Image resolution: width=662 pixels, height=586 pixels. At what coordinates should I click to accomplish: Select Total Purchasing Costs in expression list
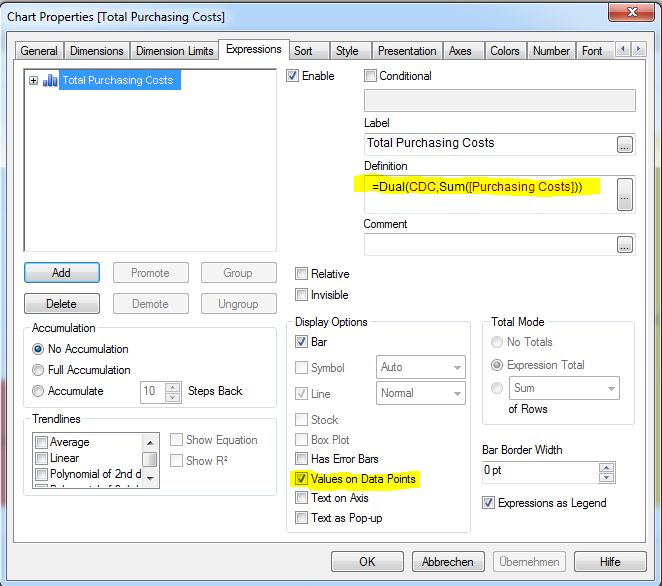click(118, 80)
